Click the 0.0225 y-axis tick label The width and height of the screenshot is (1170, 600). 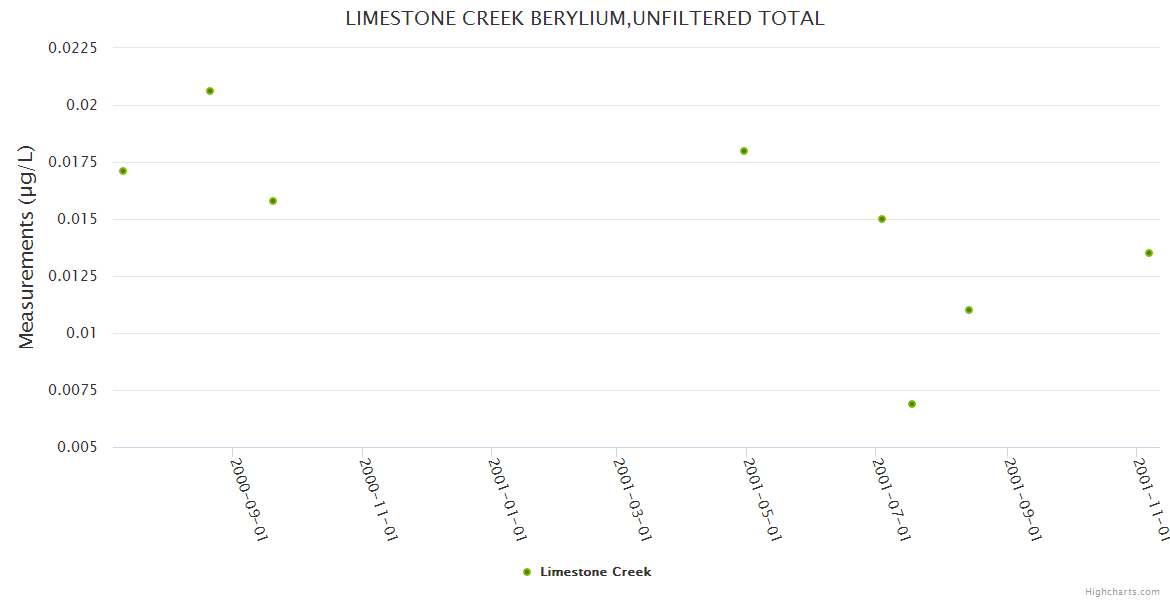click(75, 48)
